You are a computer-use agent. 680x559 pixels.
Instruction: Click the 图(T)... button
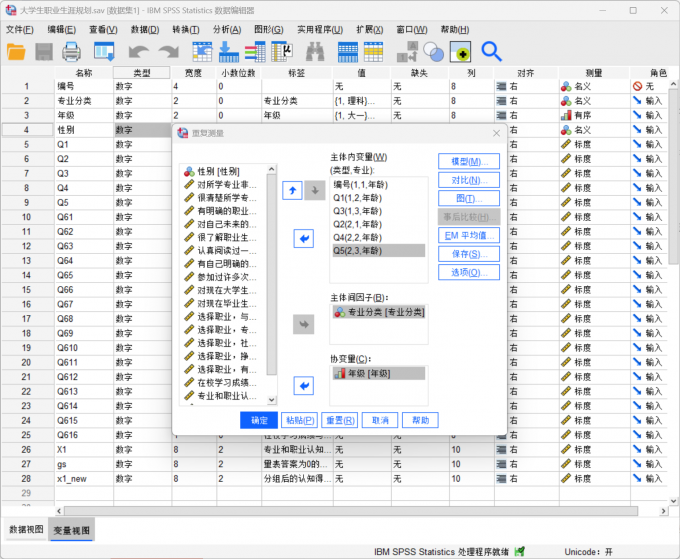(469, 198)
